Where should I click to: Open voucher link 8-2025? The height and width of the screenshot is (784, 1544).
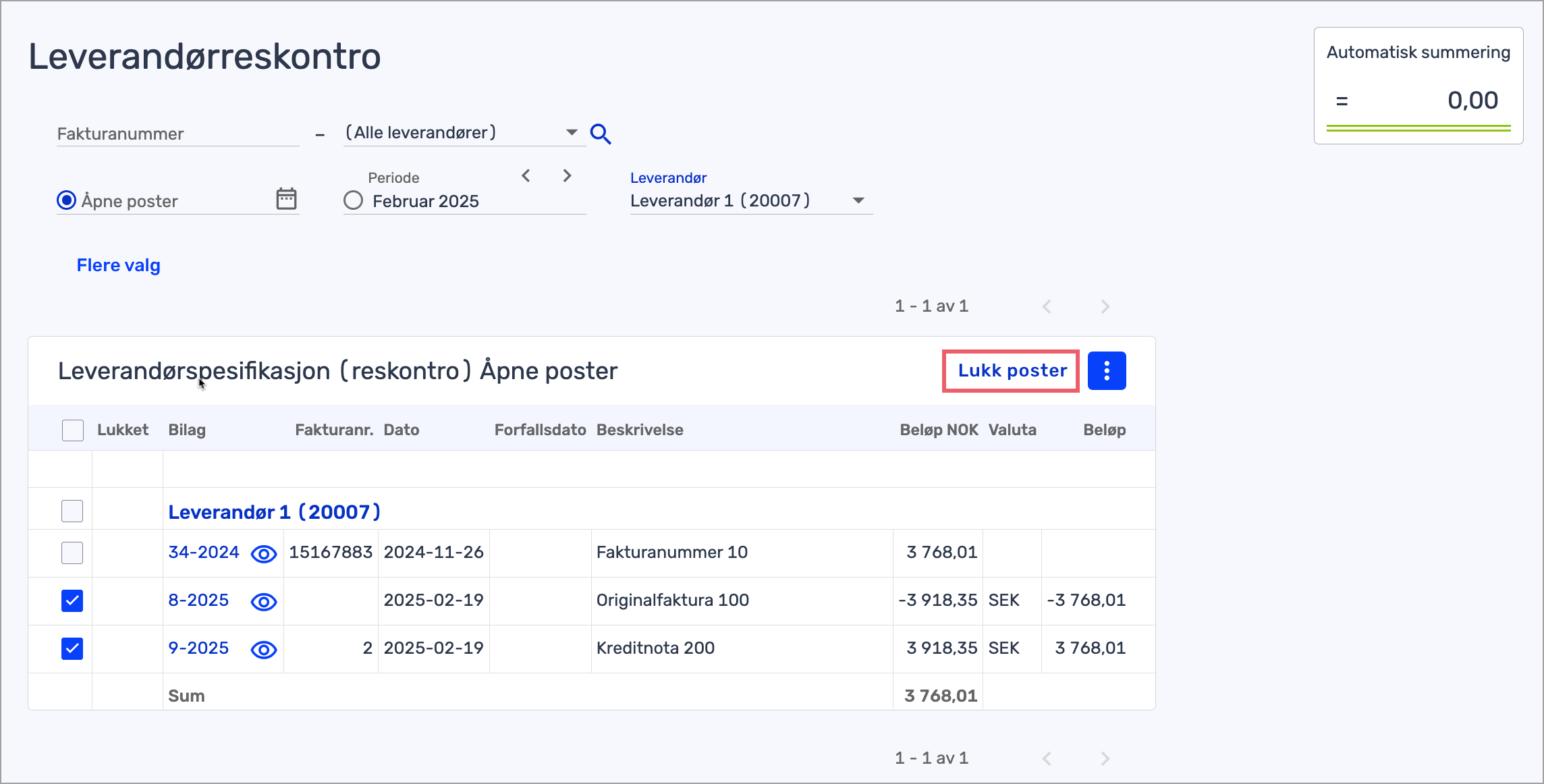tap(198, 600)
